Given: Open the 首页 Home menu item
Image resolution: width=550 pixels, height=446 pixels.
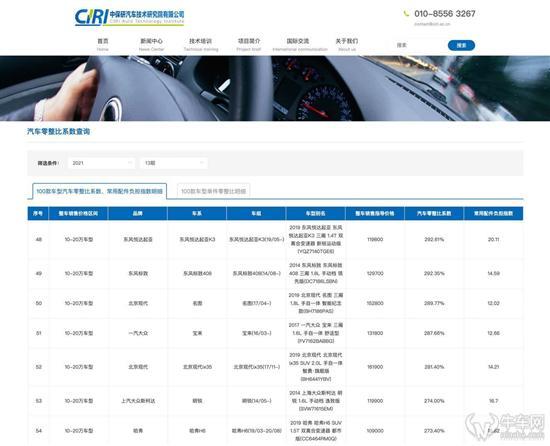Looking at the screenshot, I should click(x=102, y=45).
